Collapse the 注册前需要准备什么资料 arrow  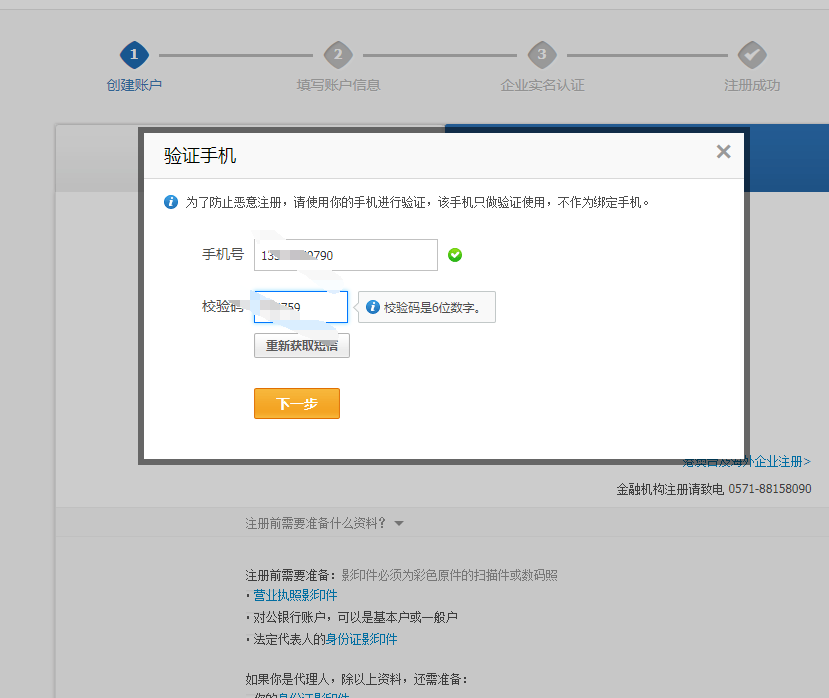pos(399,523)
